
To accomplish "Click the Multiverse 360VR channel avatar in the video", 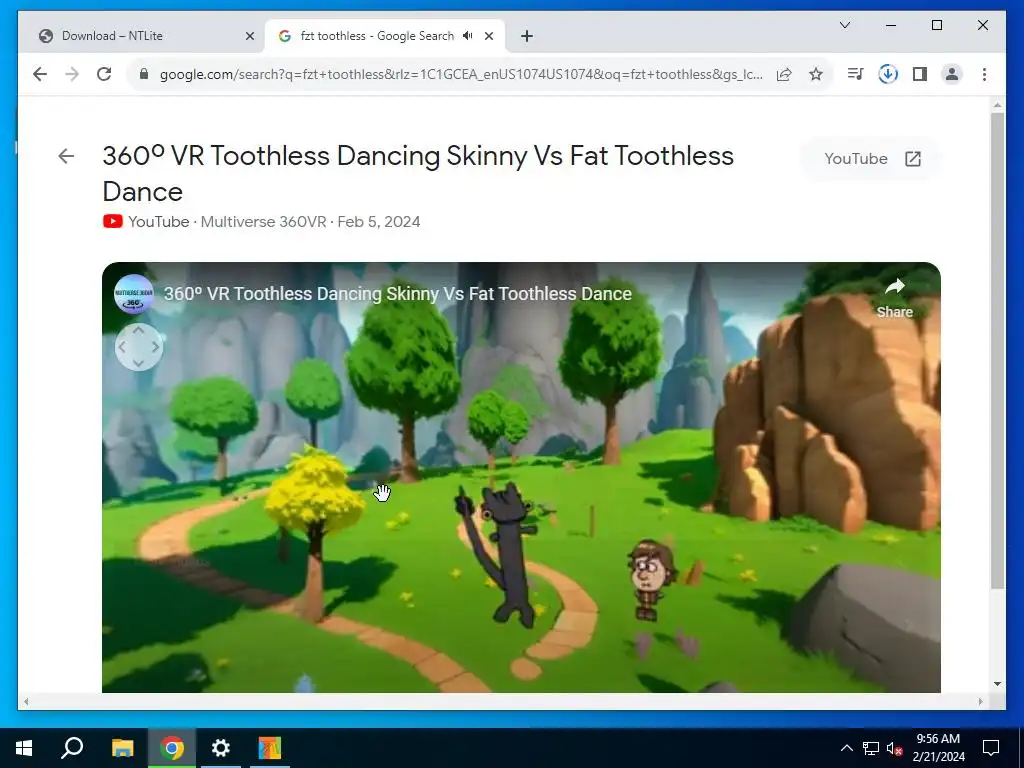I will (134, 294).
